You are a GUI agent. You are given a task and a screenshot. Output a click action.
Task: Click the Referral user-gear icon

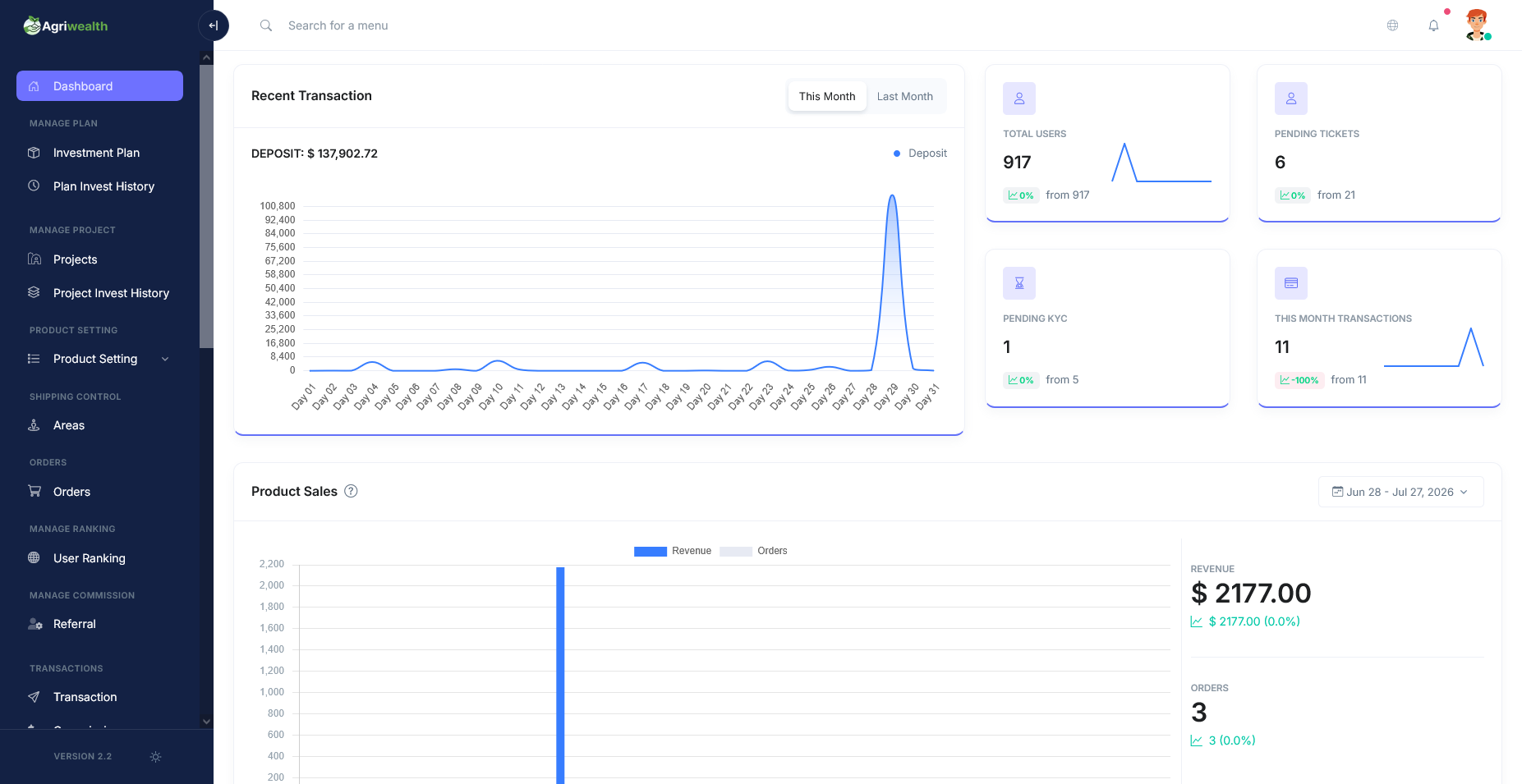tap(34, 624)
